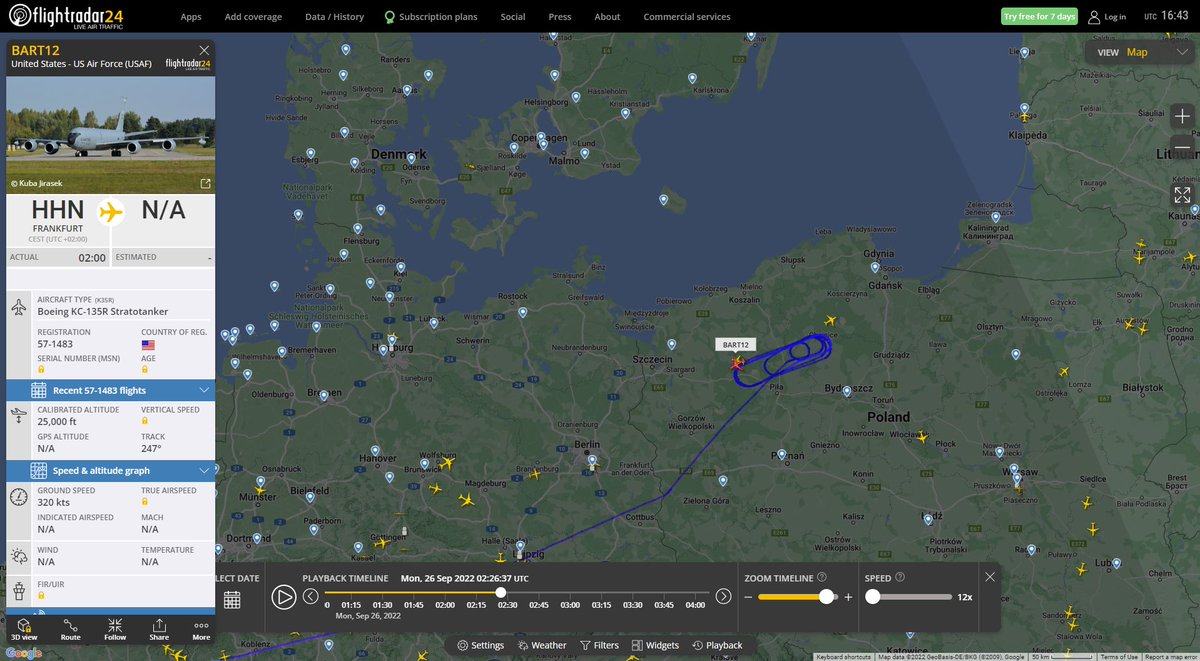
Task: Click the BART12 map label
Action: tap(736, 345)
